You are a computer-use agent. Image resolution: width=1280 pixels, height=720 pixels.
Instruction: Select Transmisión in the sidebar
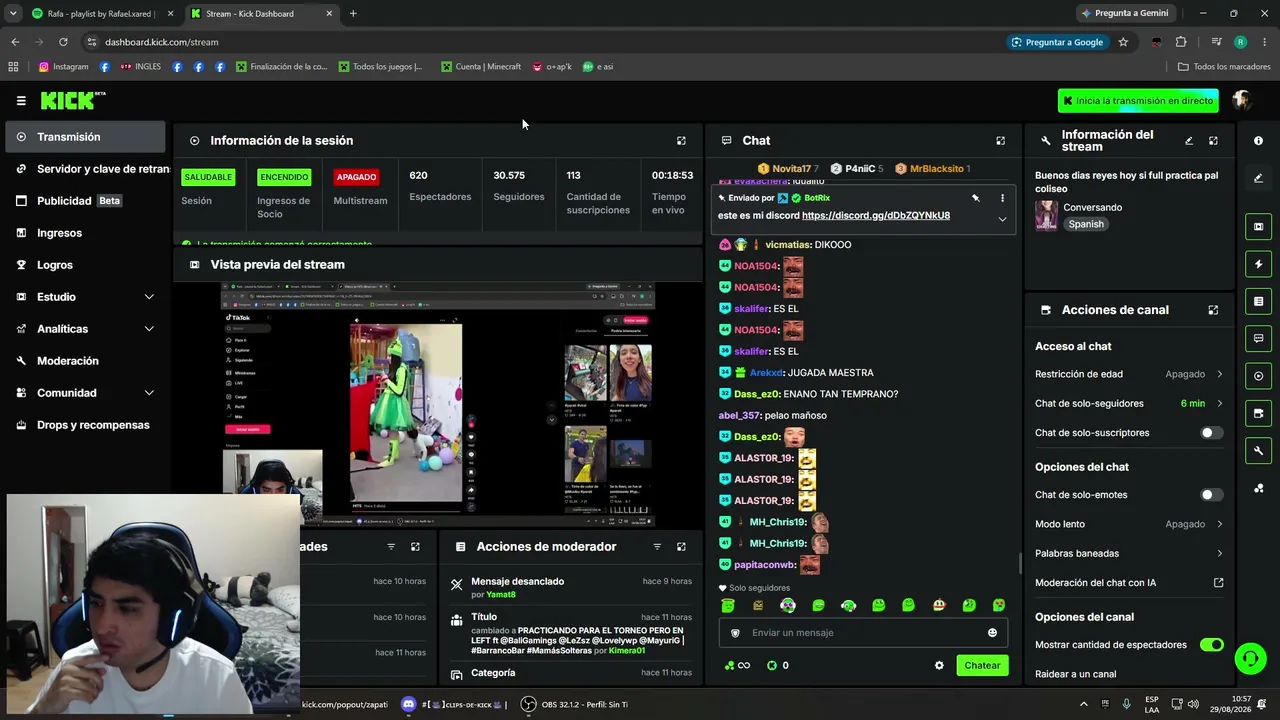[x=85, y=137]
